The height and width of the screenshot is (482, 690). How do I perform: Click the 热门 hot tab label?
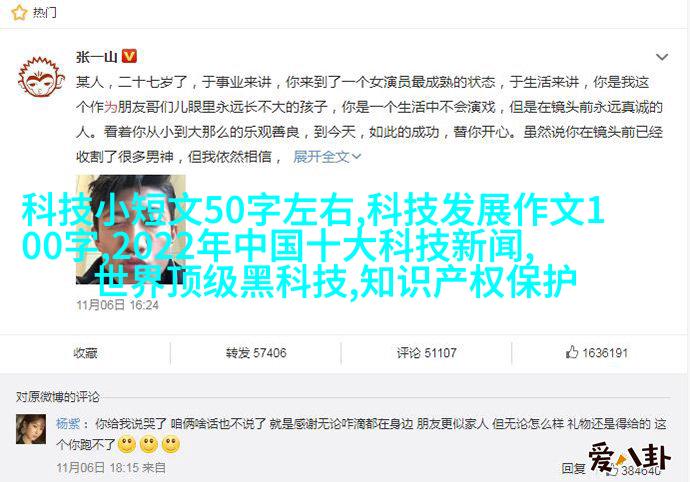[44, 13]
